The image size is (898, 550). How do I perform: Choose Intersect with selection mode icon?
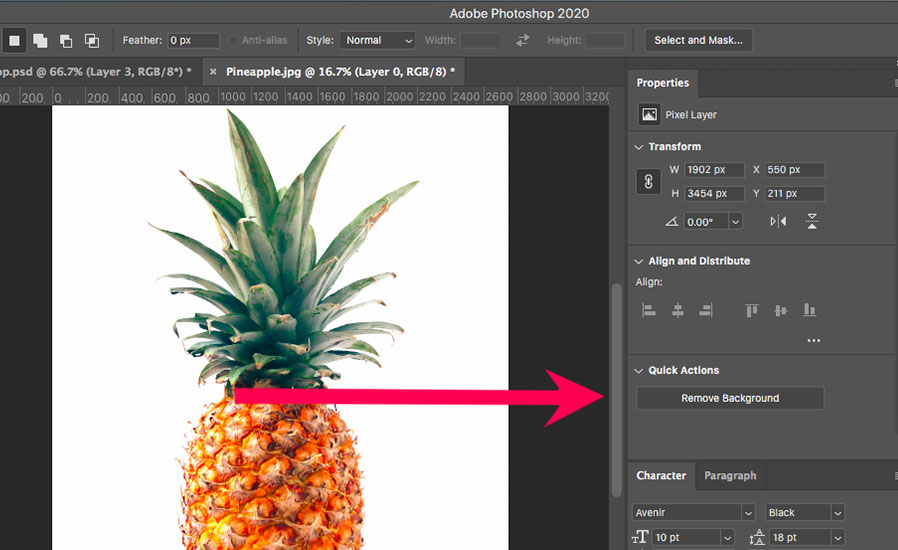pyautogui.click(x=92, y=41)
